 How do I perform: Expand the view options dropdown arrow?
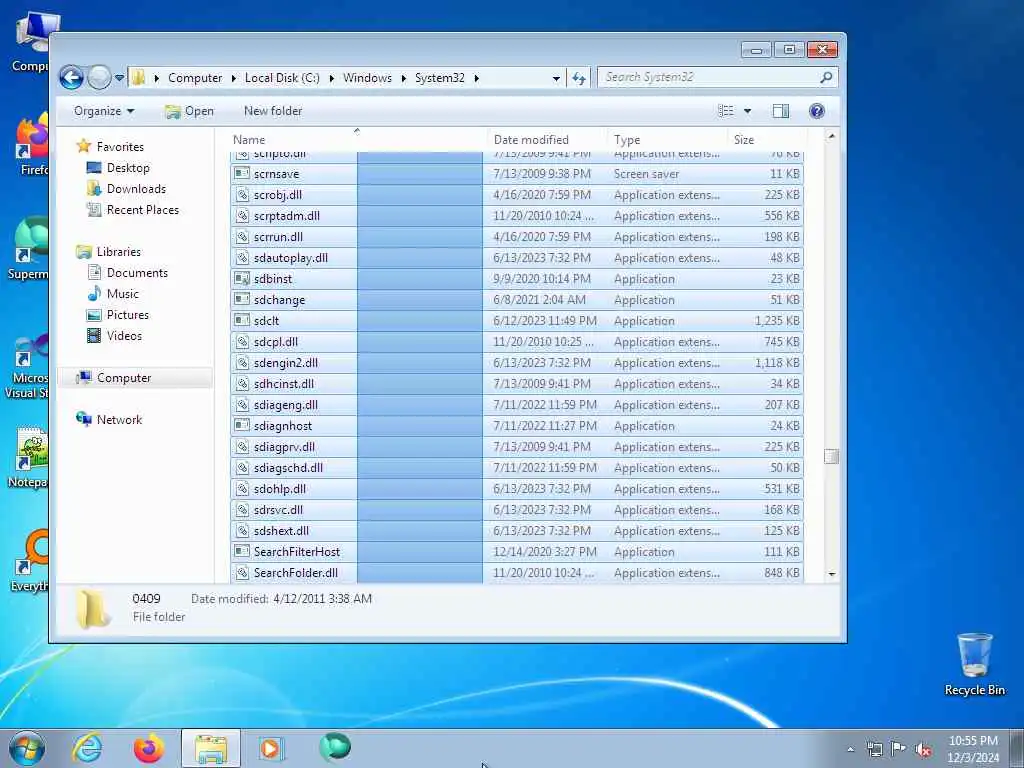pyautogui.click(x=747, y=111)
